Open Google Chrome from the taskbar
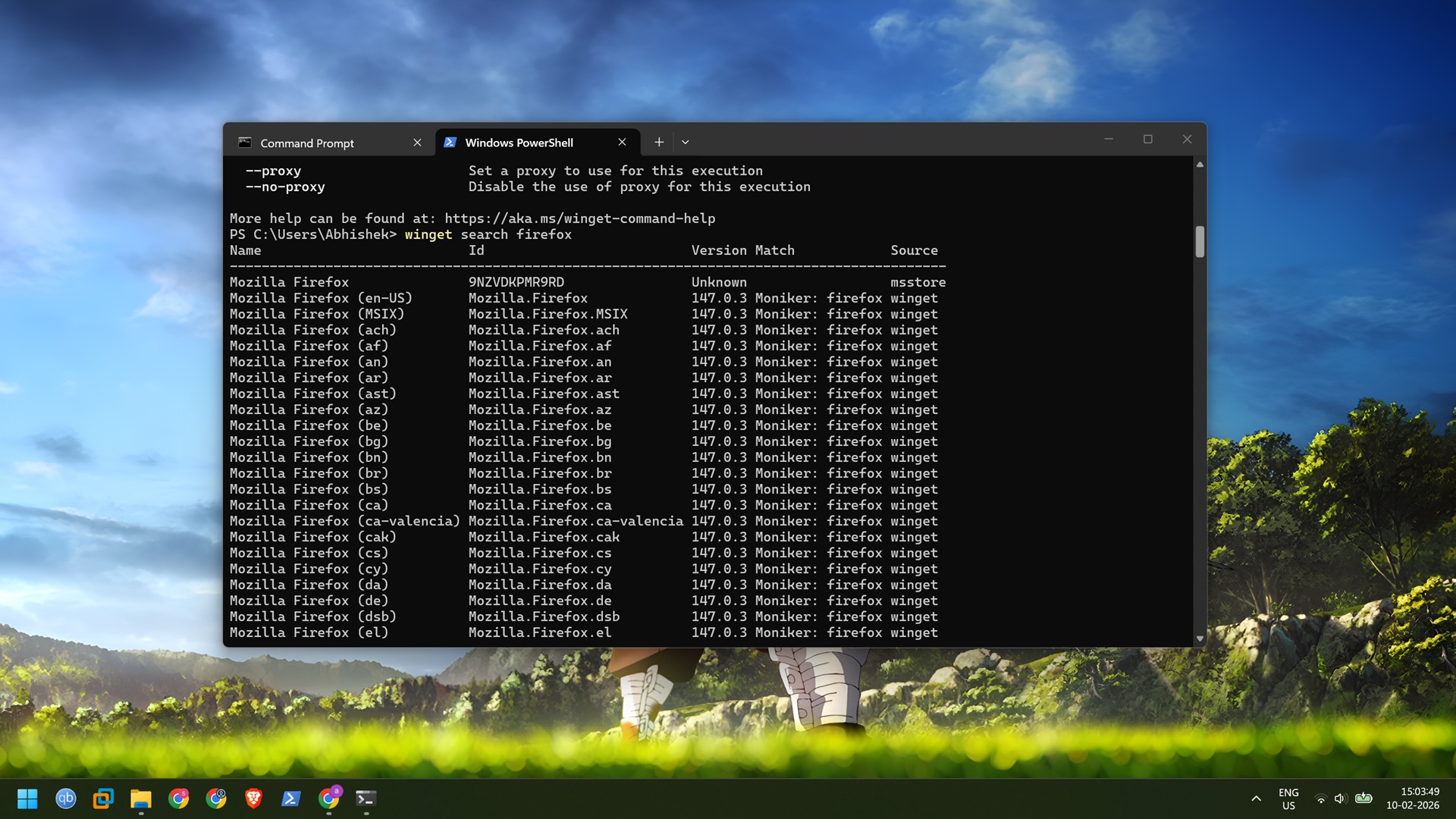 179,799
